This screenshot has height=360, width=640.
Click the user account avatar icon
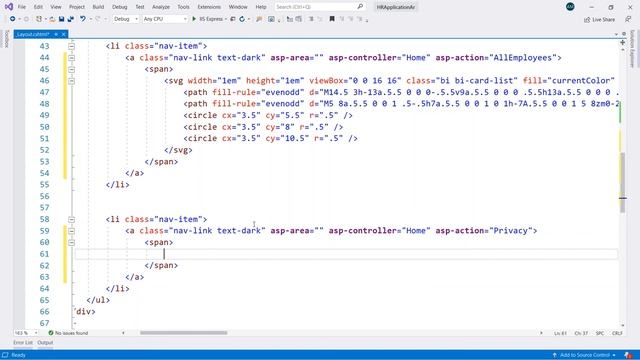tap(570, 7)
